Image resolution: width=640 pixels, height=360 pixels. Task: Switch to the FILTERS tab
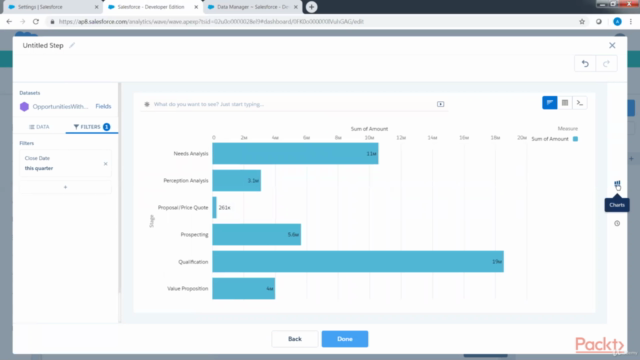tap(91, 127)
